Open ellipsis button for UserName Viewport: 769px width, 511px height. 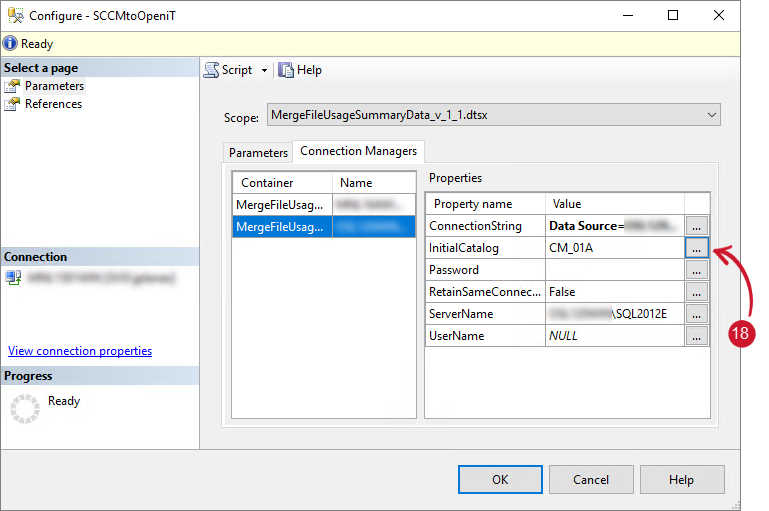[696, 336]
